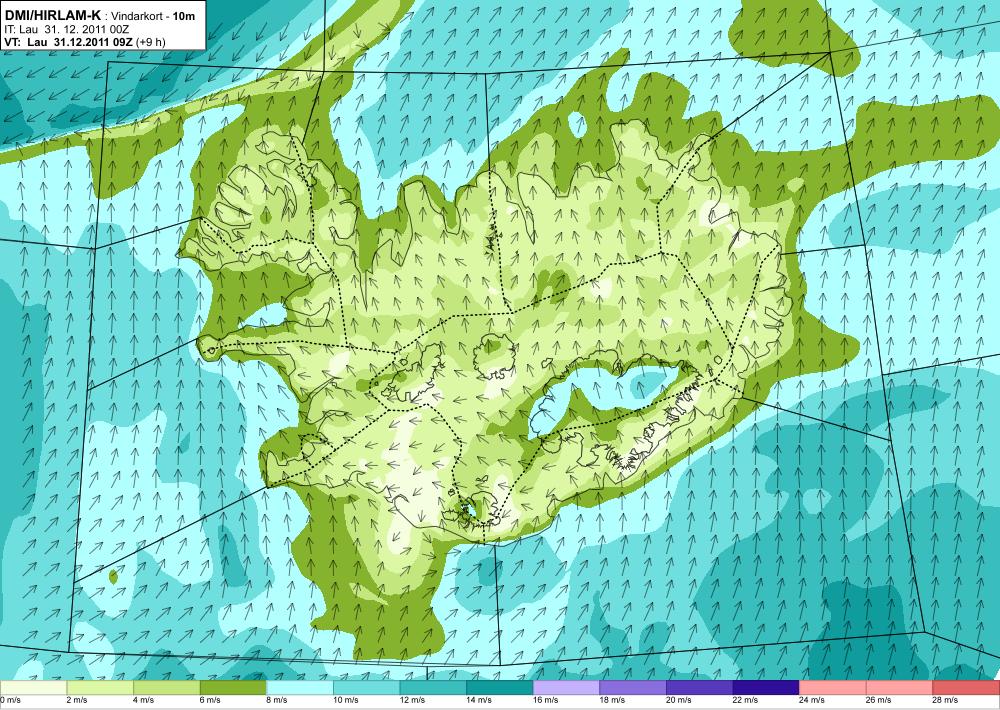Screen dimensions: 1000x710
Task: Select the '14 m/s' legend label
Action: pos(479,700)
